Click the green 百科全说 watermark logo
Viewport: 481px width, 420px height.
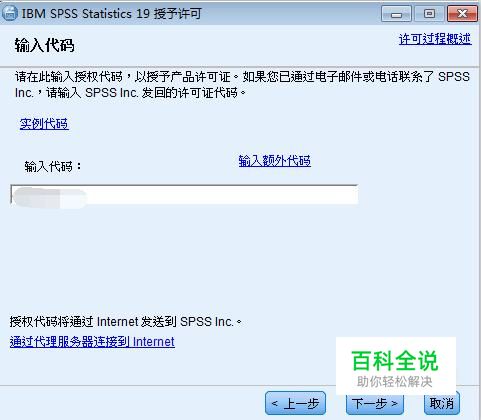tap(395, 361)
